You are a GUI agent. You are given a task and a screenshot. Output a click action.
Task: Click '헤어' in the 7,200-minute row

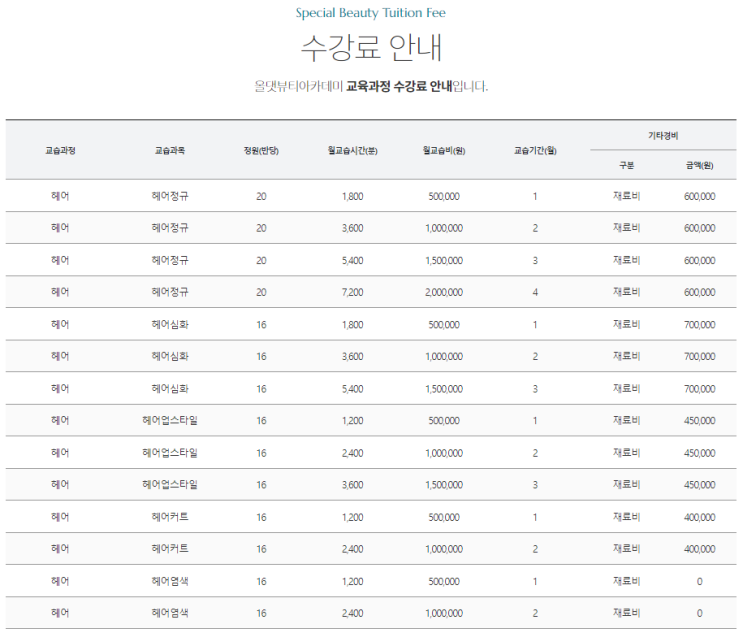pos(60,292)
